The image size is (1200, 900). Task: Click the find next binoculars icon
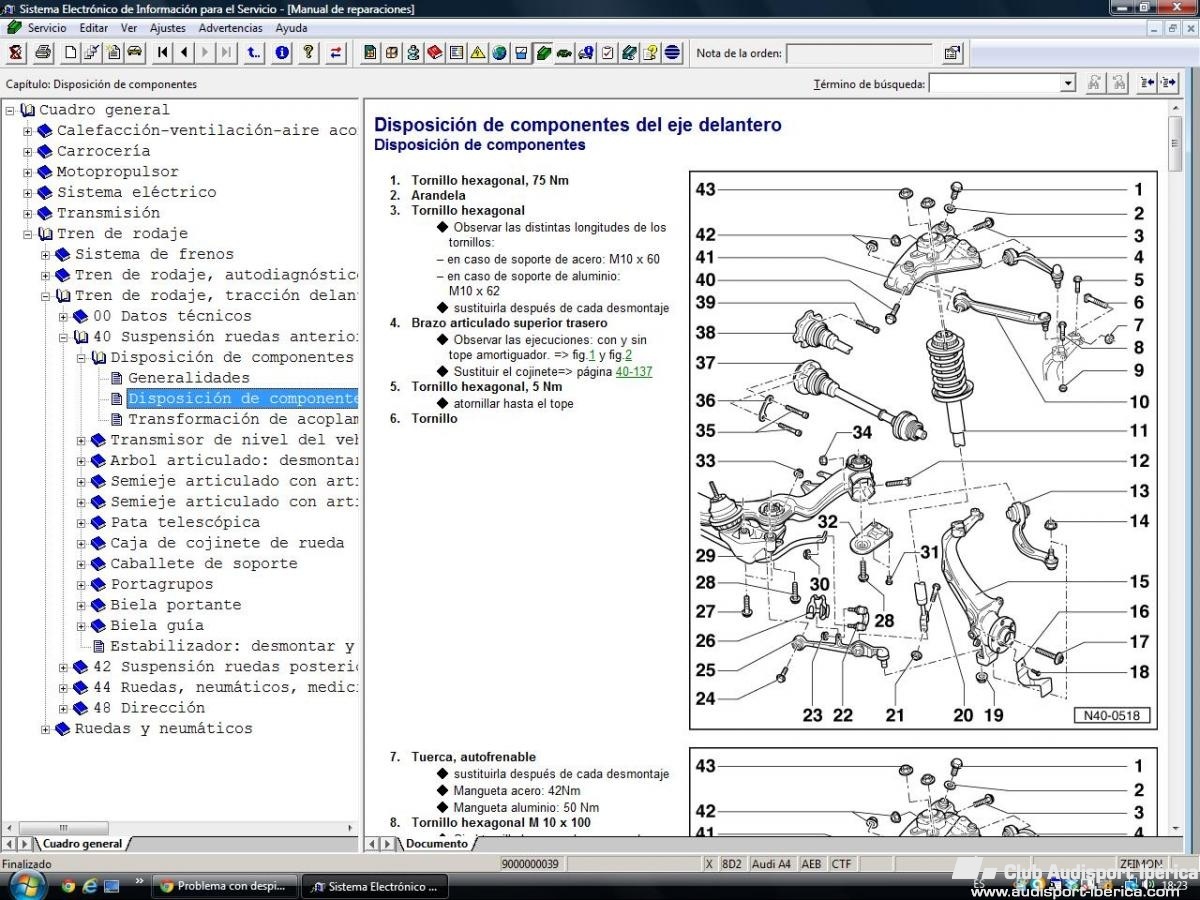point(1095,83)
